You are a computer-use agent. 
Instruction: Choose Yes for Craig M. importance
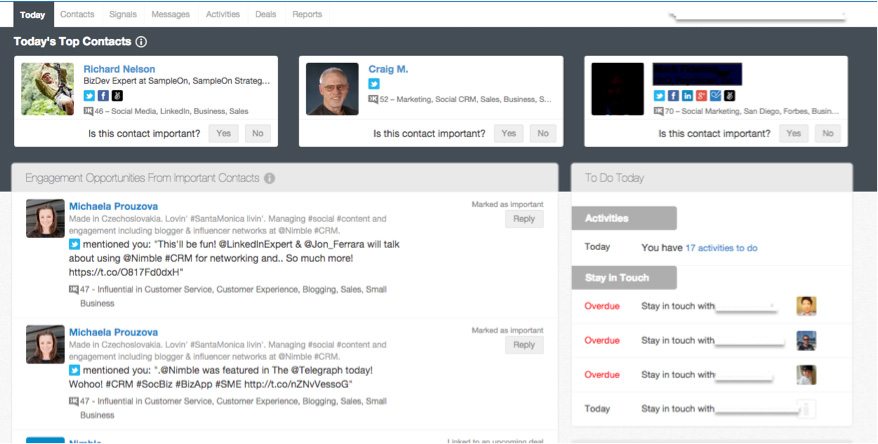coord(508,133)
